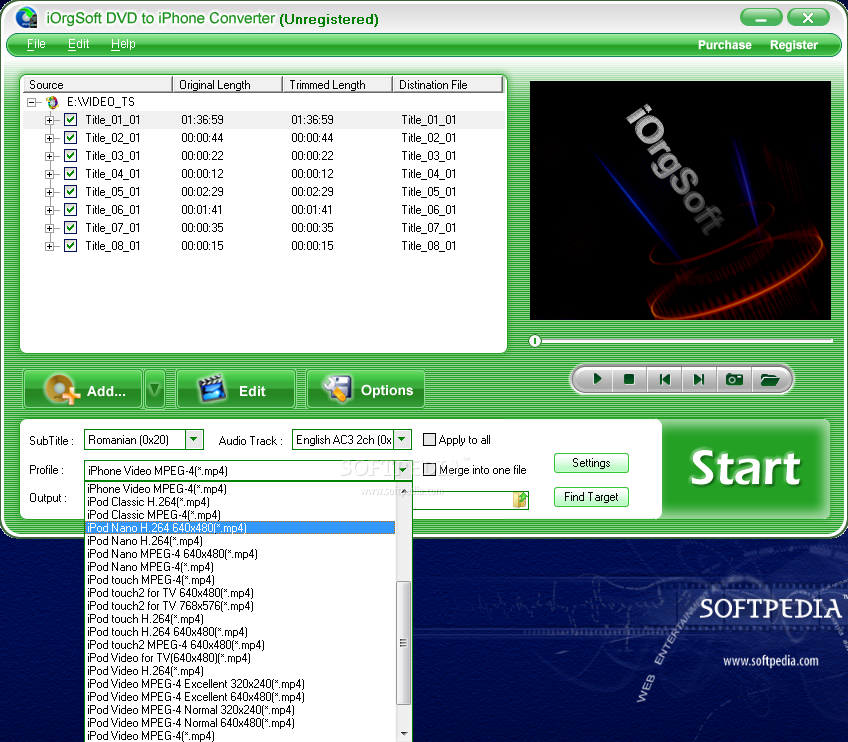
Task: Choose iPod Nano H.264 640x480 profile
Action: pyautogui.click(x=241, y=528)
